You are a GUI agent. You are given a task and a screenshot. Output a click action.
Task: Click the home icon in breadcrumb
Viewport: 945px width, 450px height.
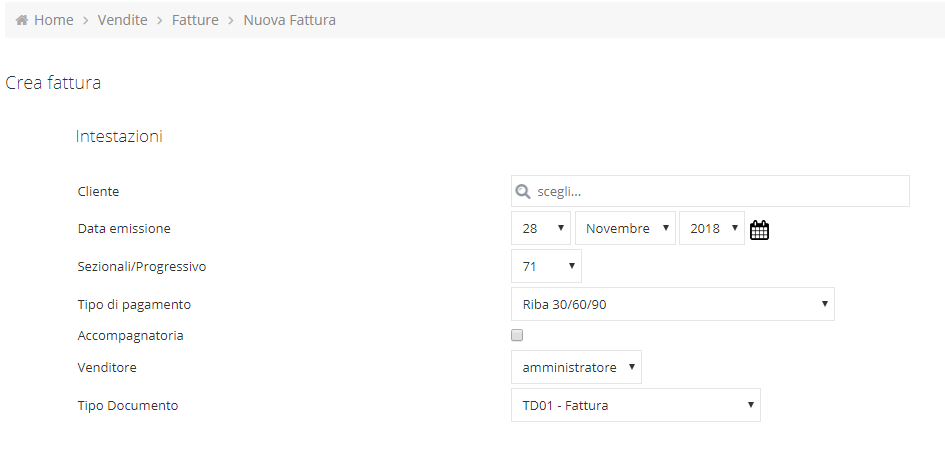pyautogui.click(x=22, y=20)
